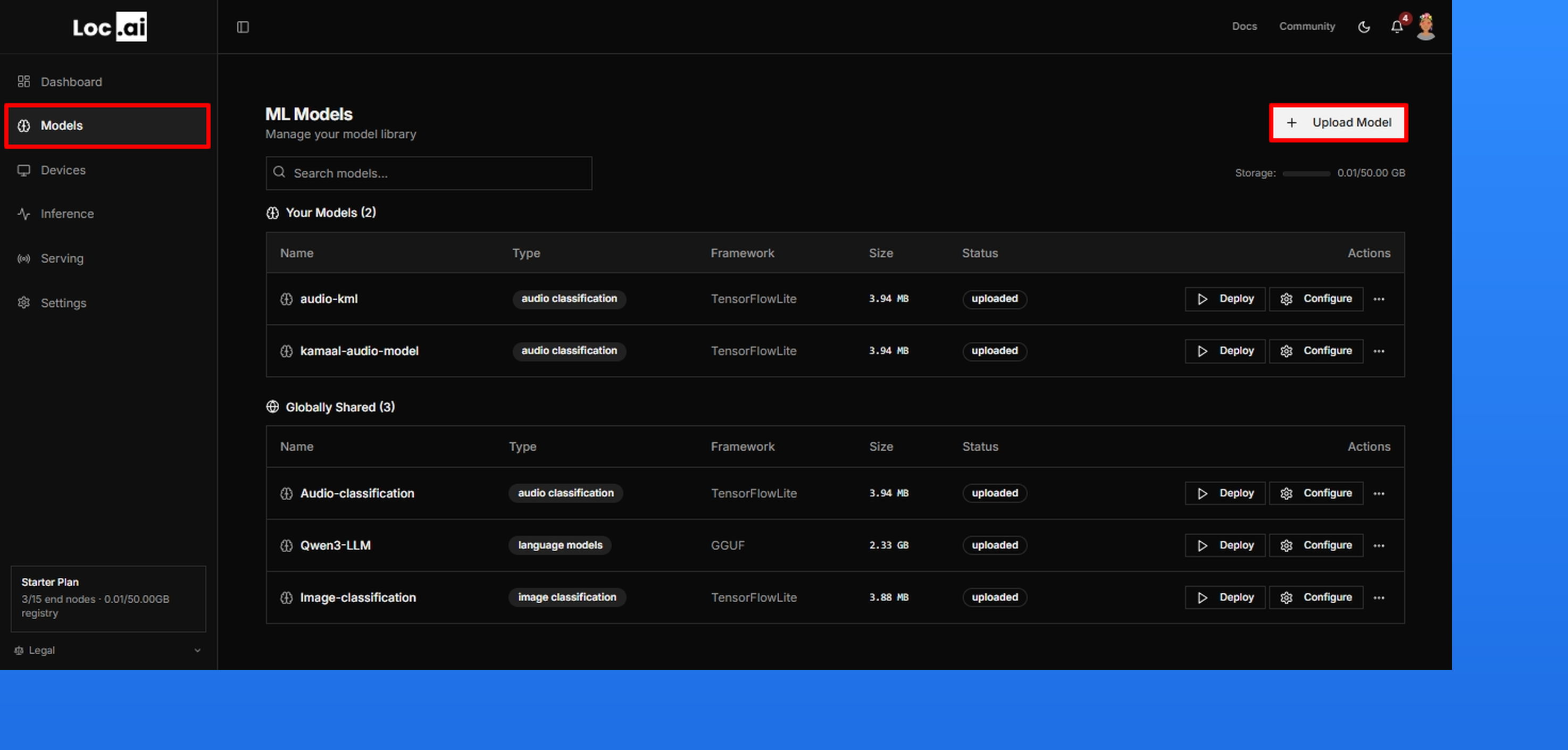Click the brain icon beside Qwen3-LLM
1568x750 pixels.
[x=286, y=545]
